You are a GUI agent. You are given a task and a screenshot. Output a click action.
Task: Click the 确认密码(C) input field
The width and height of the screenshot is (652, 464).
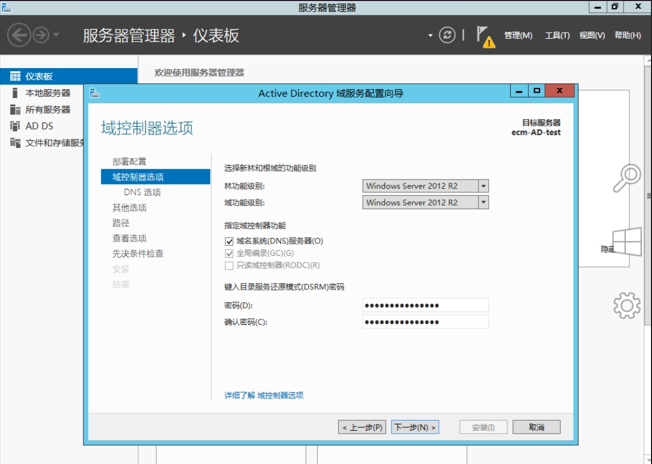point(425,322)
